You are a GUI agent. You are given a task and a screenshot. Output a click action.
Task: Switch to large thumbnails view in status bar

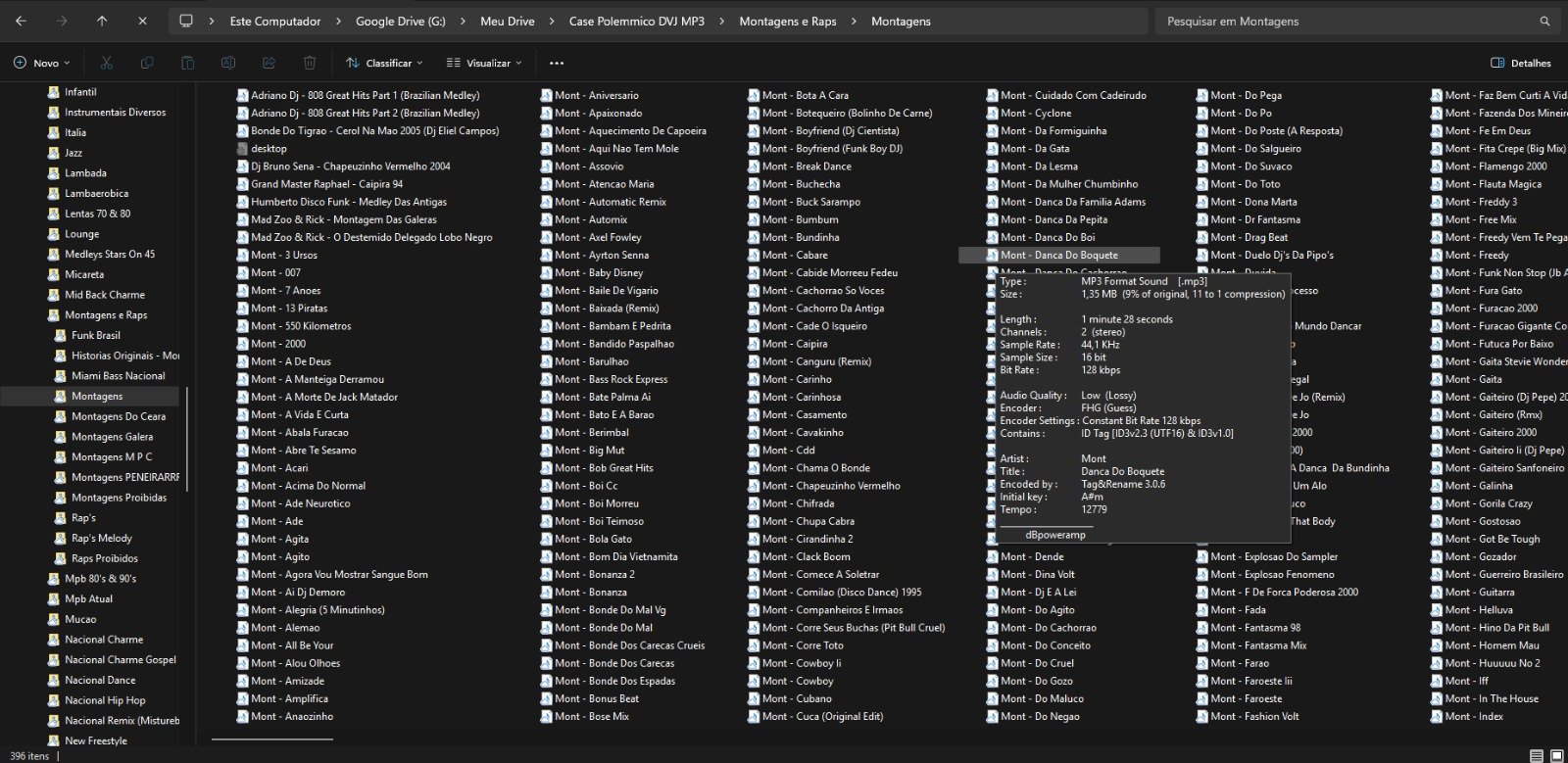tap(1555, 756)
